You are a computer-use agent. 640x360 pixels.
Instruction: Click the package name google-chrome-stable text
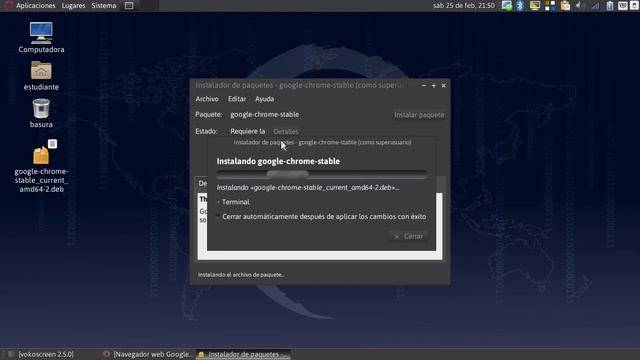264,115
